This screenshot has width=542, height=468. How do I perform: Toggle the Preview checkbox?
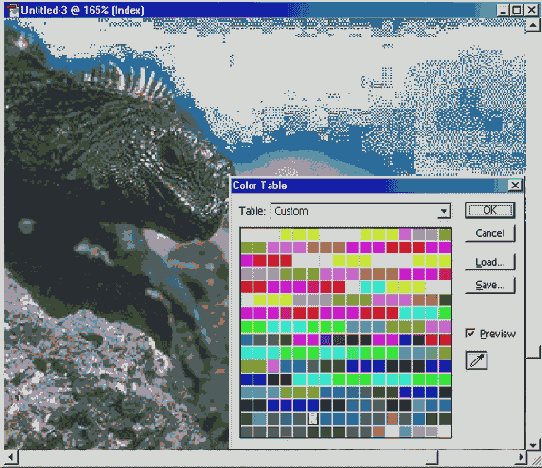tap(470, 333)
